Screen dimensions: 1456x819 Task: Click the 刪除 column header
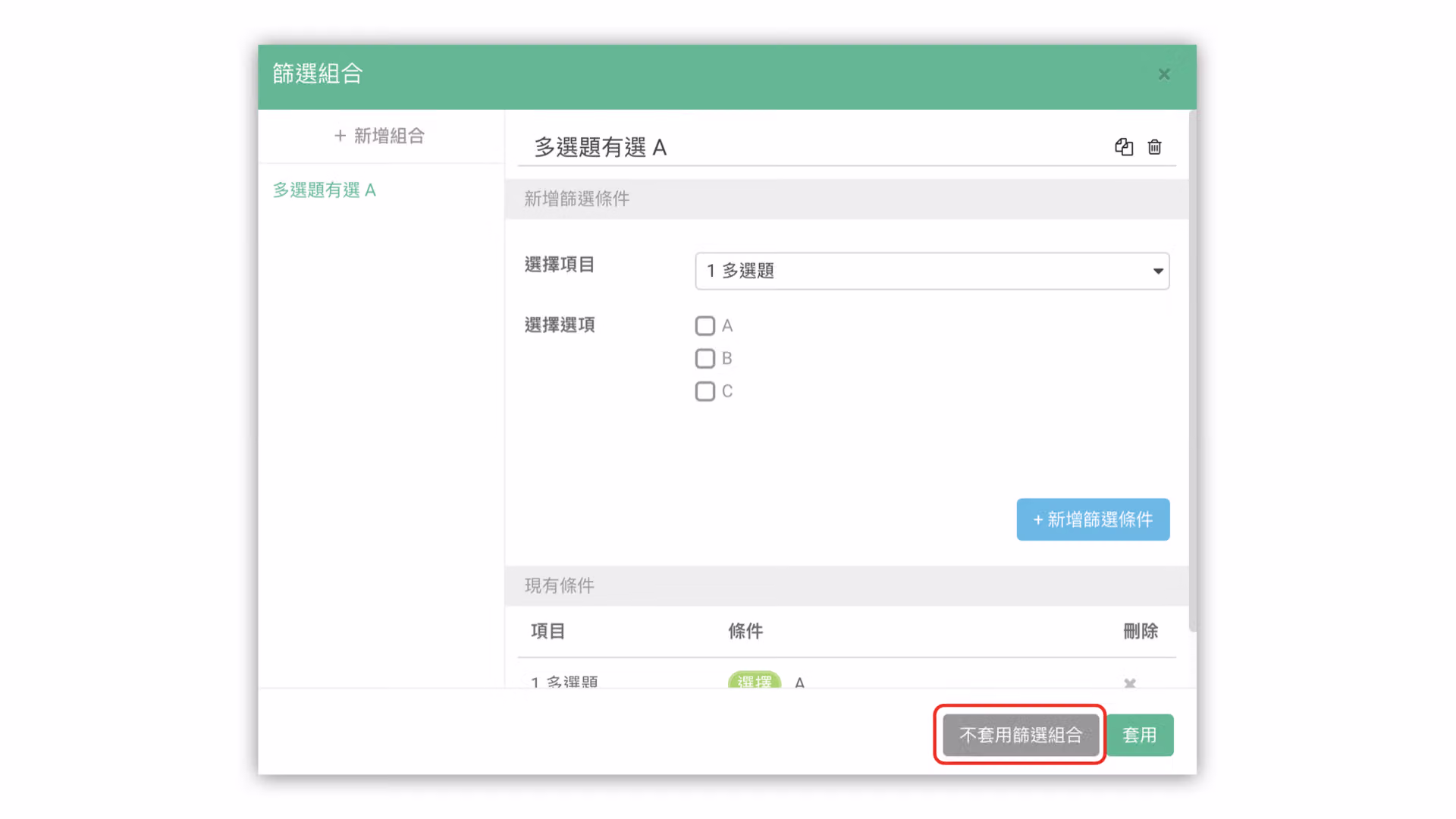coord(1141,631)
